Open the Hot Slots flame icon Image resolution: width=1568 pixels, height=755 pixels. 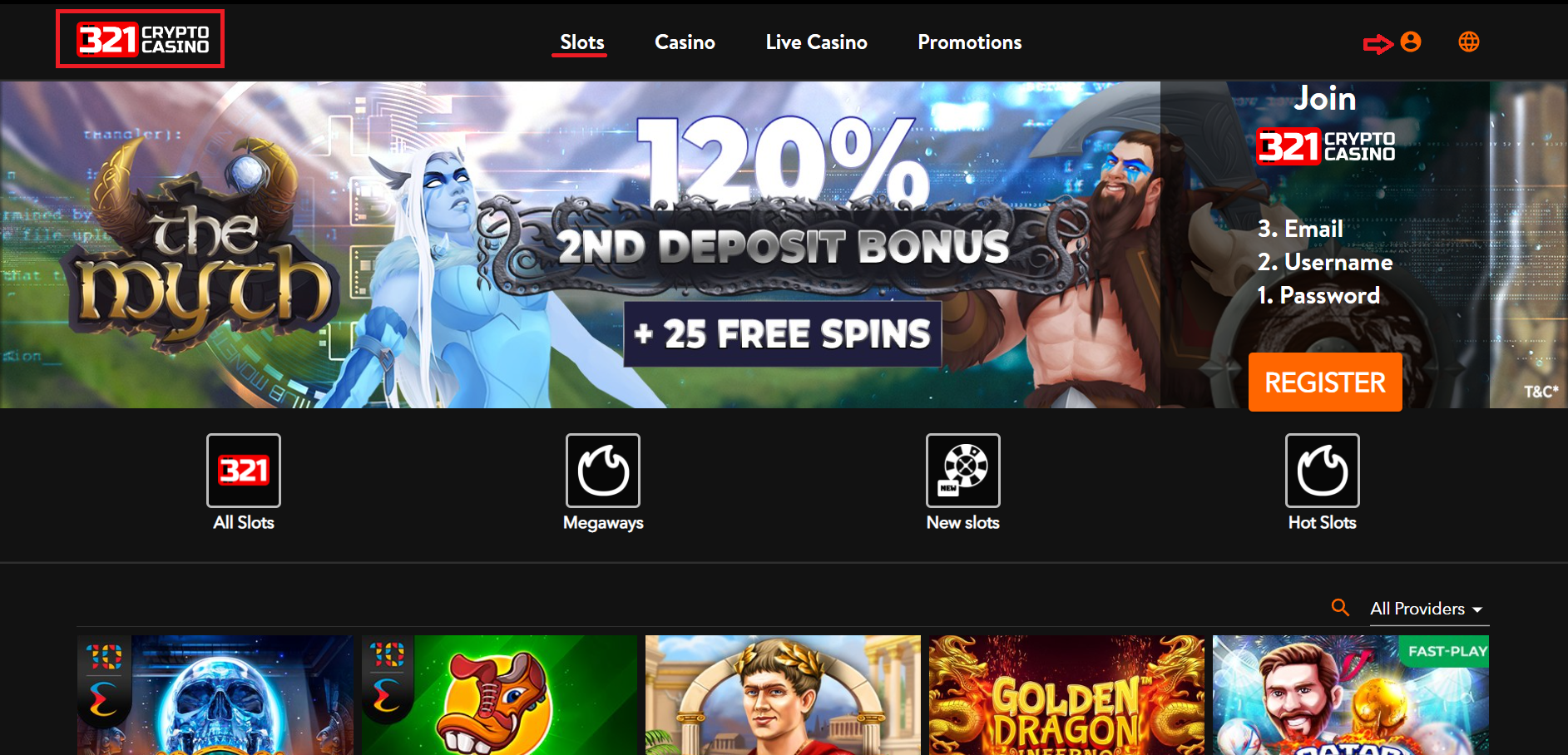1323,471
